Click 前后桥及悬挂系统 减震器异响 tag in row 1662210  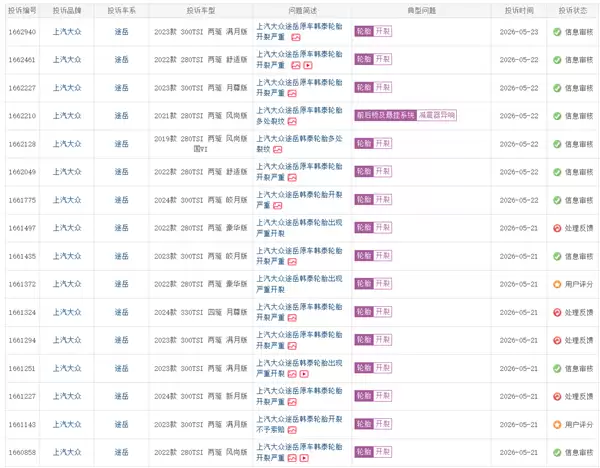[x=406, y=116]
